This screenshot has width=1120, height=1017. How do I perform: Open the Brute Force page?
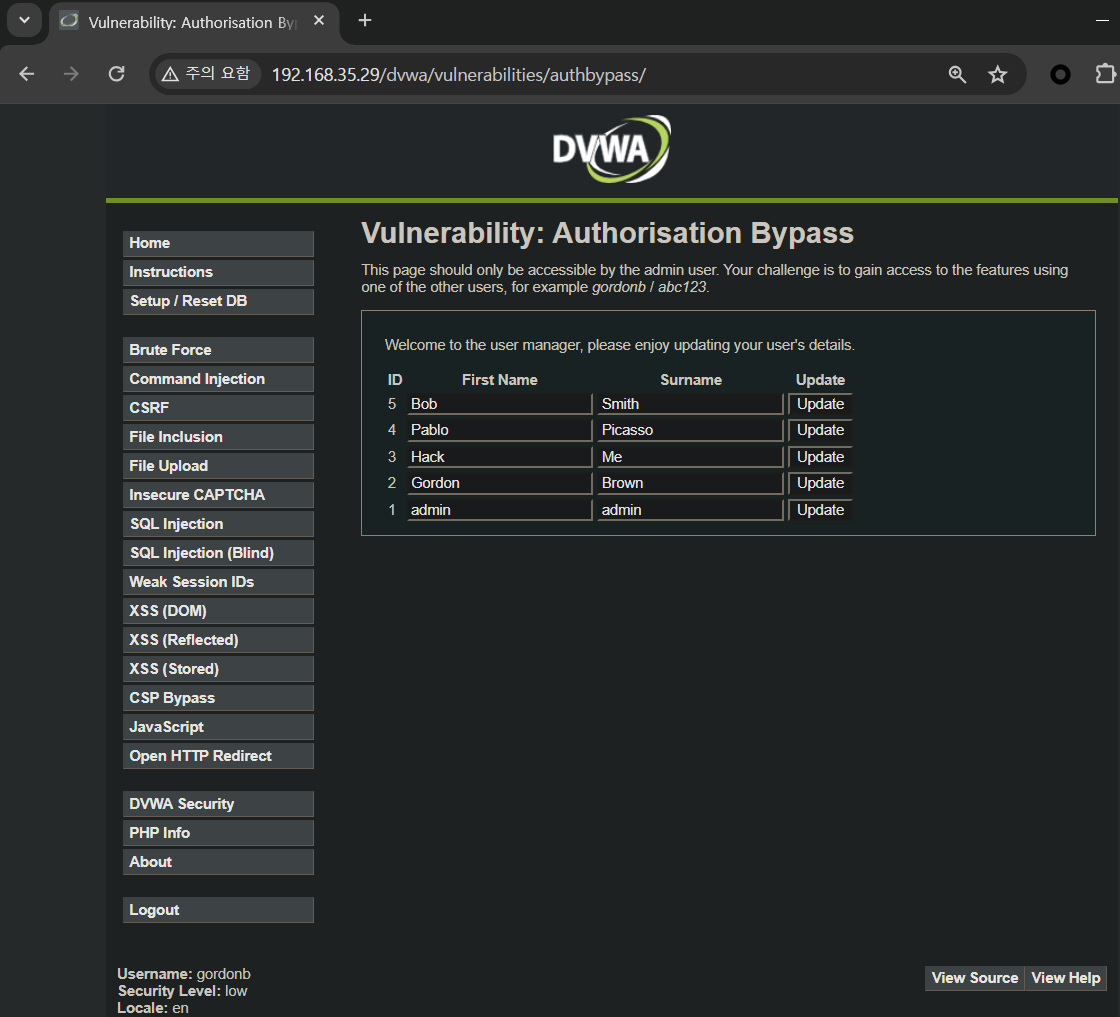coord(218,350)
